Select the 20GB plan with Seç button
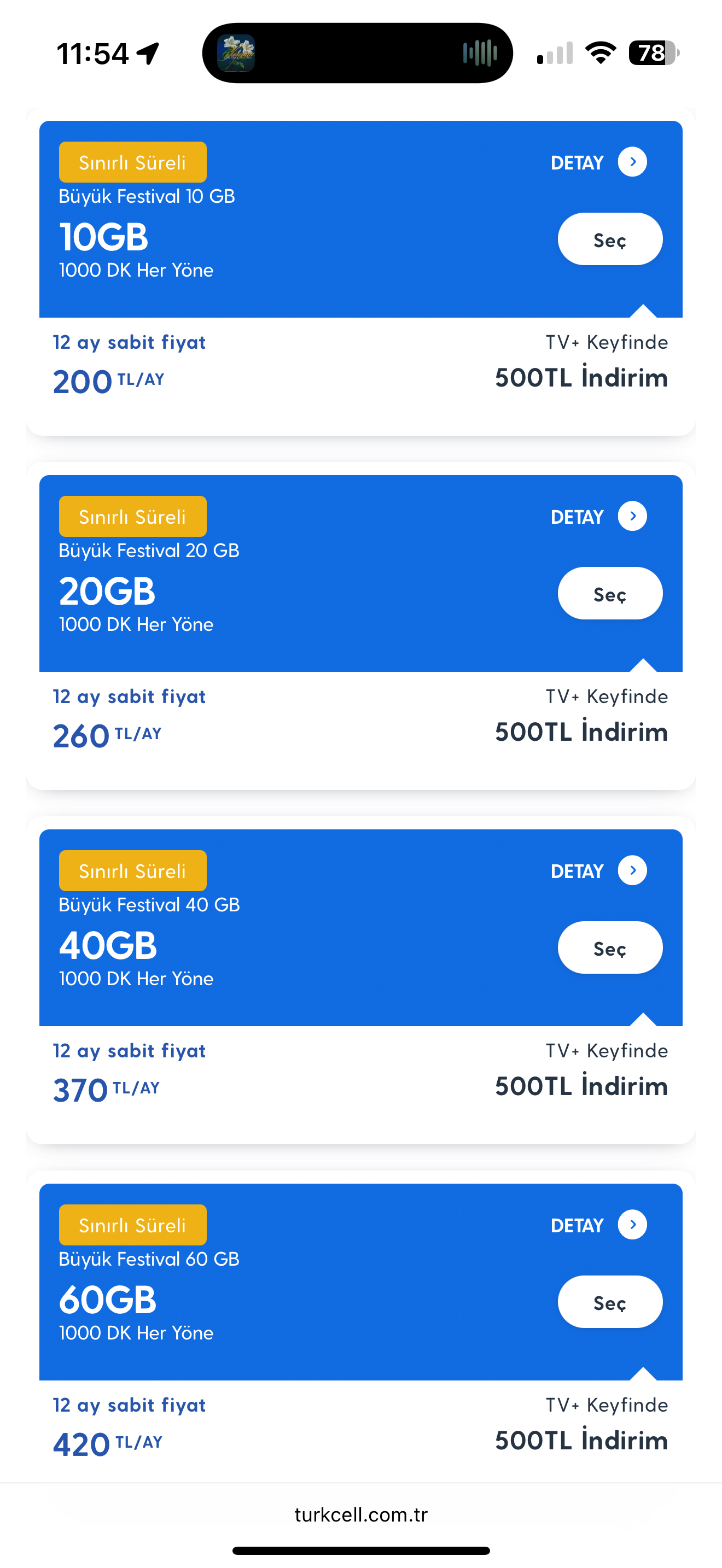 610,594
